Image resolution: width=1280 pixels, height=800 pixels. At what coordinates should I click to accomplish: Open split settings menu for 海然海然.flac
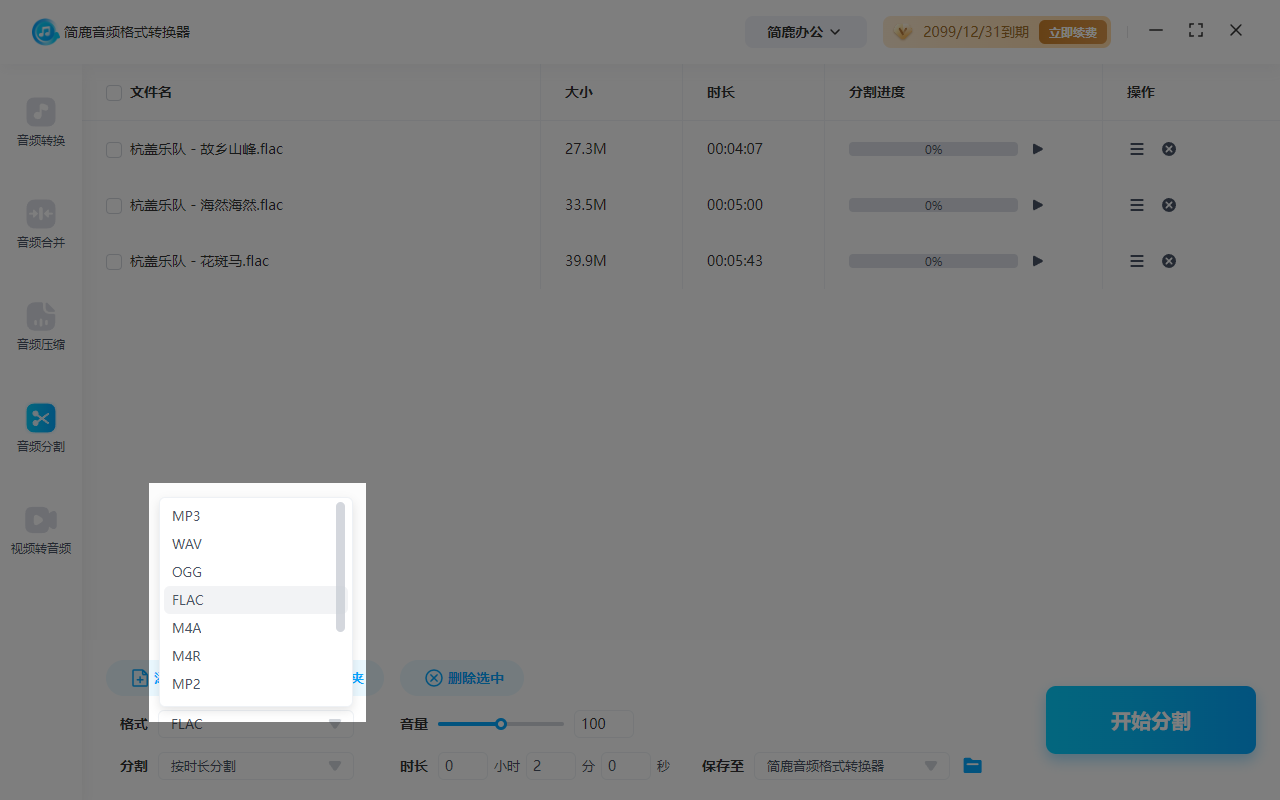click(1136, 204)
